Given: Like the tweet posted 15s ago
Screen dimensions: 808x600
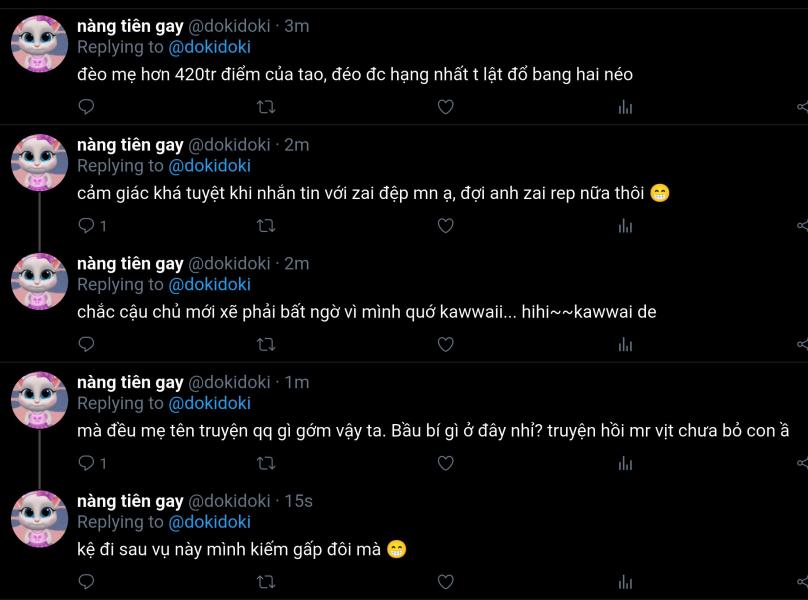Looking at the screenshot, I should click(x=446, y=581).
